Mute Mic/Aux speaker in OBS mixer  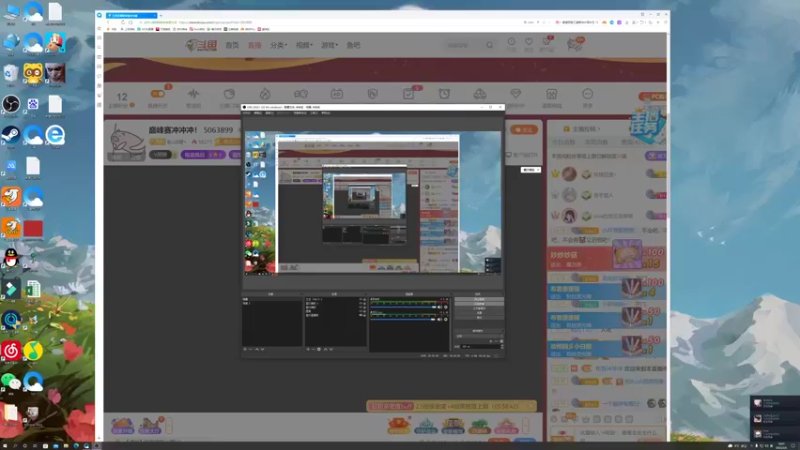(440, 319)
